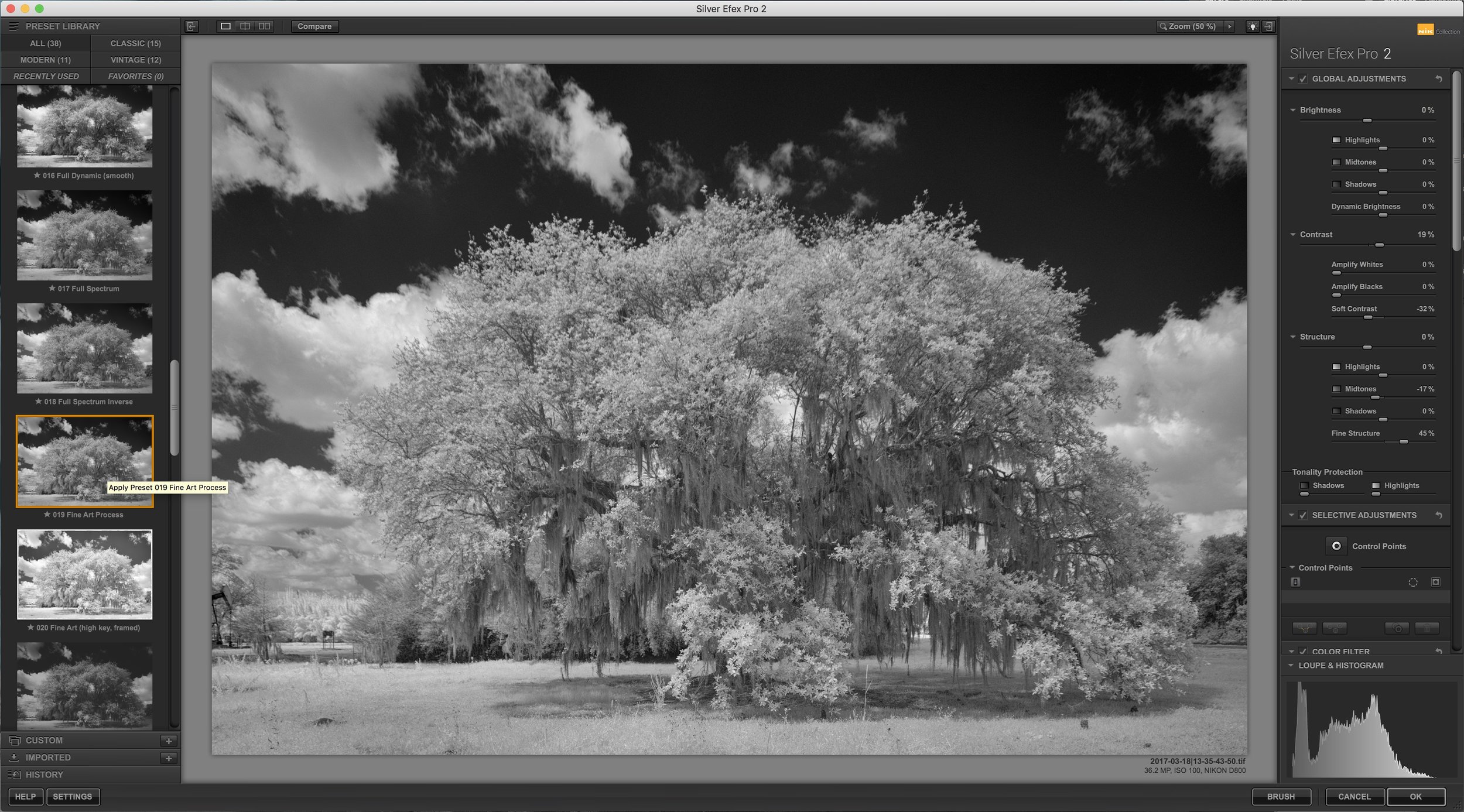Favorite the 018 Full Spectrum Inverse star
The width and height of the screenshot is (1464, 812).
point(38,401)
